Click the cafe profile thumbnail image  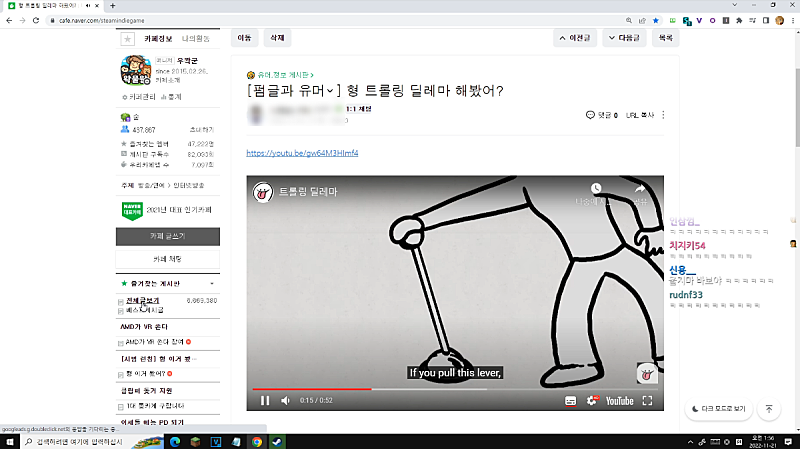point(136,70)
